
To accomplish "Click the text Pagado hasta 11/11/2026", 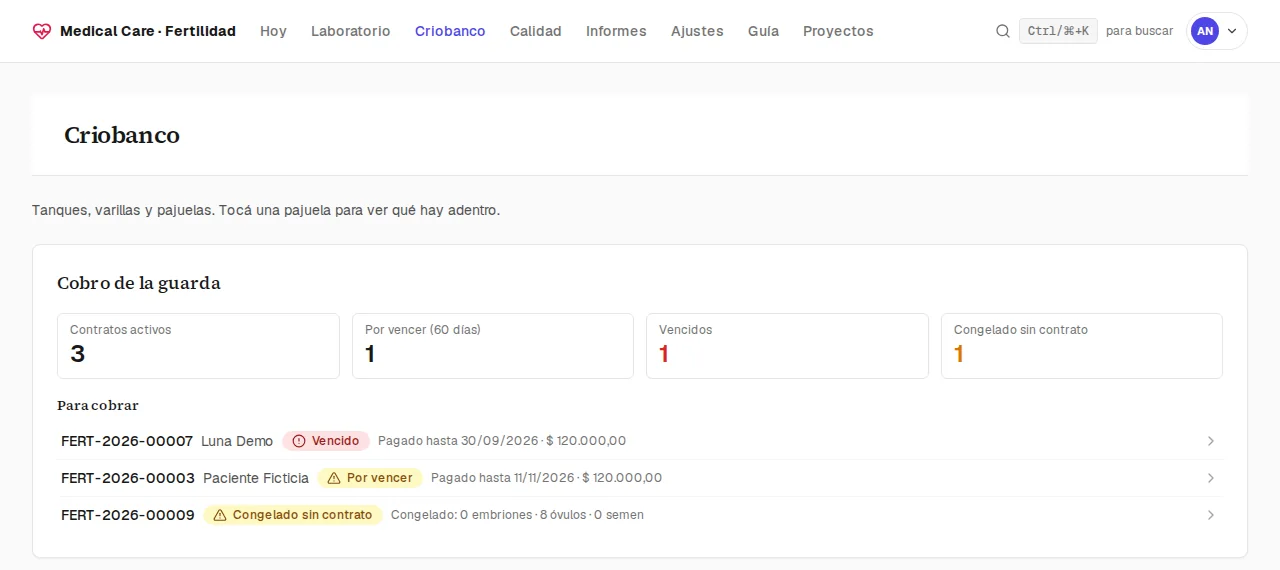I will (x=503, y=478).
